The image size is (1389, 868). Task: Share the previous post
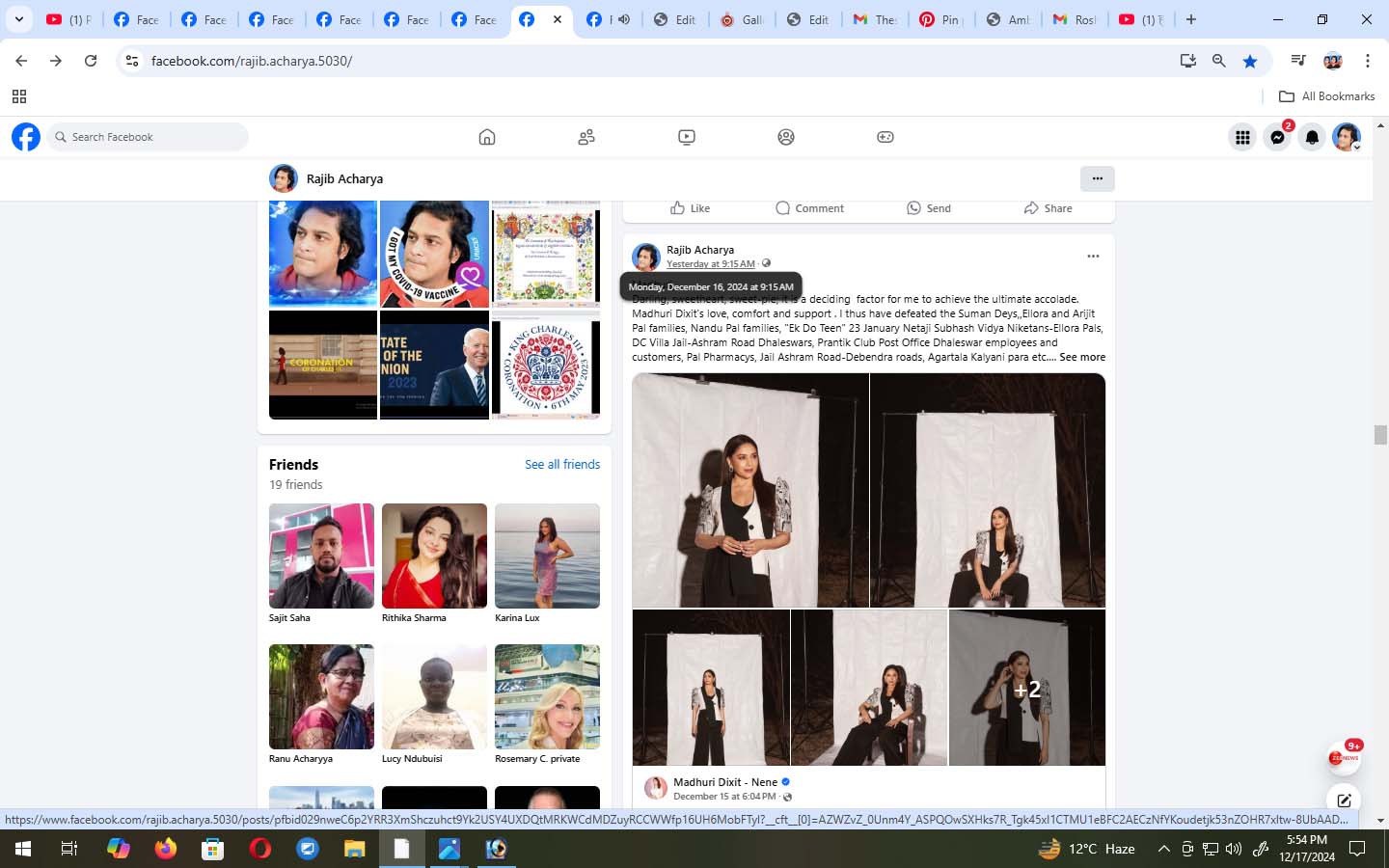[1048, 208]
